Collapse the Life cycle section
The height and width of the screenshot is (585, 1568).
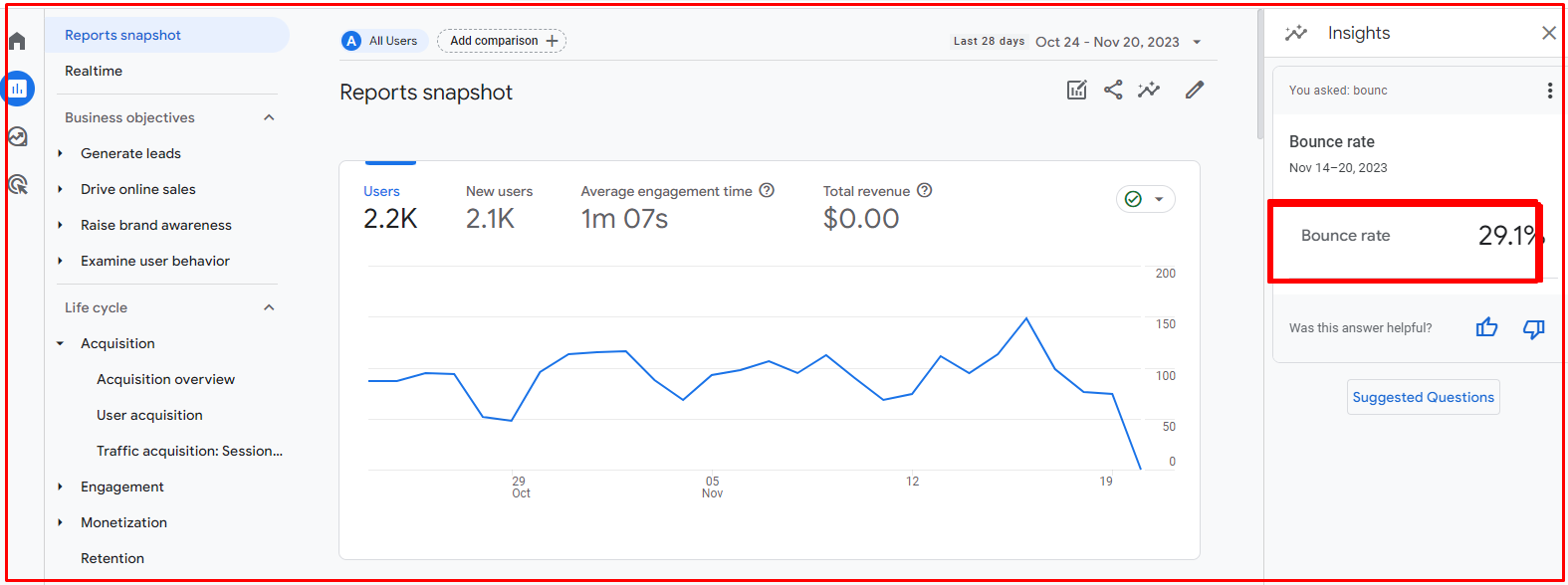pyautogui.click(x=269, y=307)
